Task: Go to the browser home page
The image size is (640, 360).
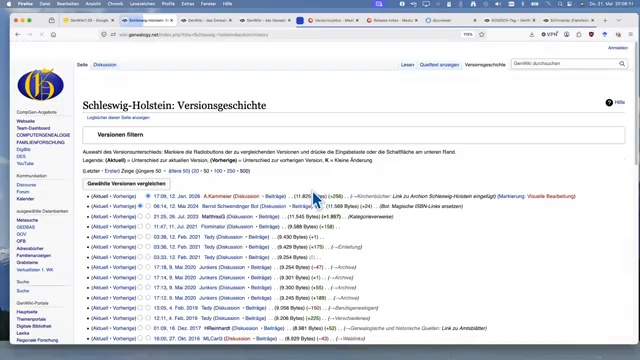Action: point(53,35)
